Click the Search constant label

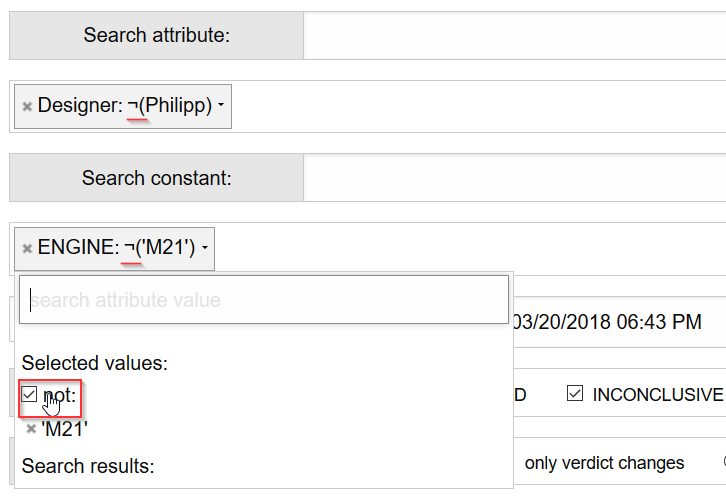coord(156,178)
